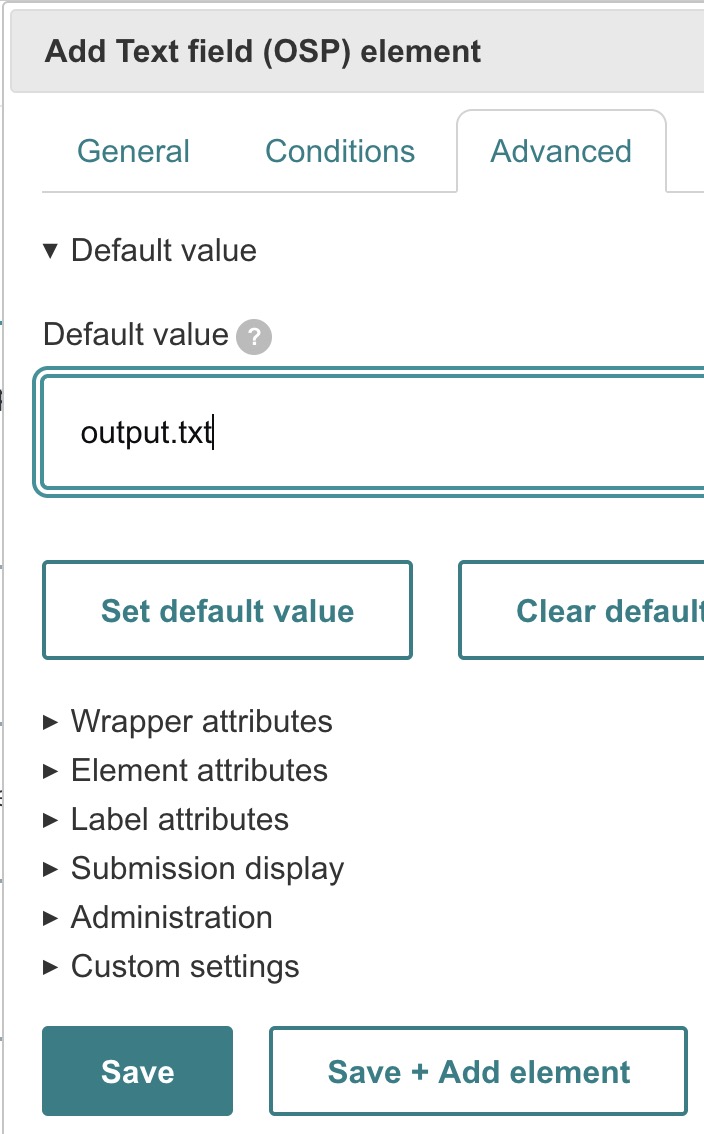
Task: Click the Default value field label
Action: [x=136, y=334]
